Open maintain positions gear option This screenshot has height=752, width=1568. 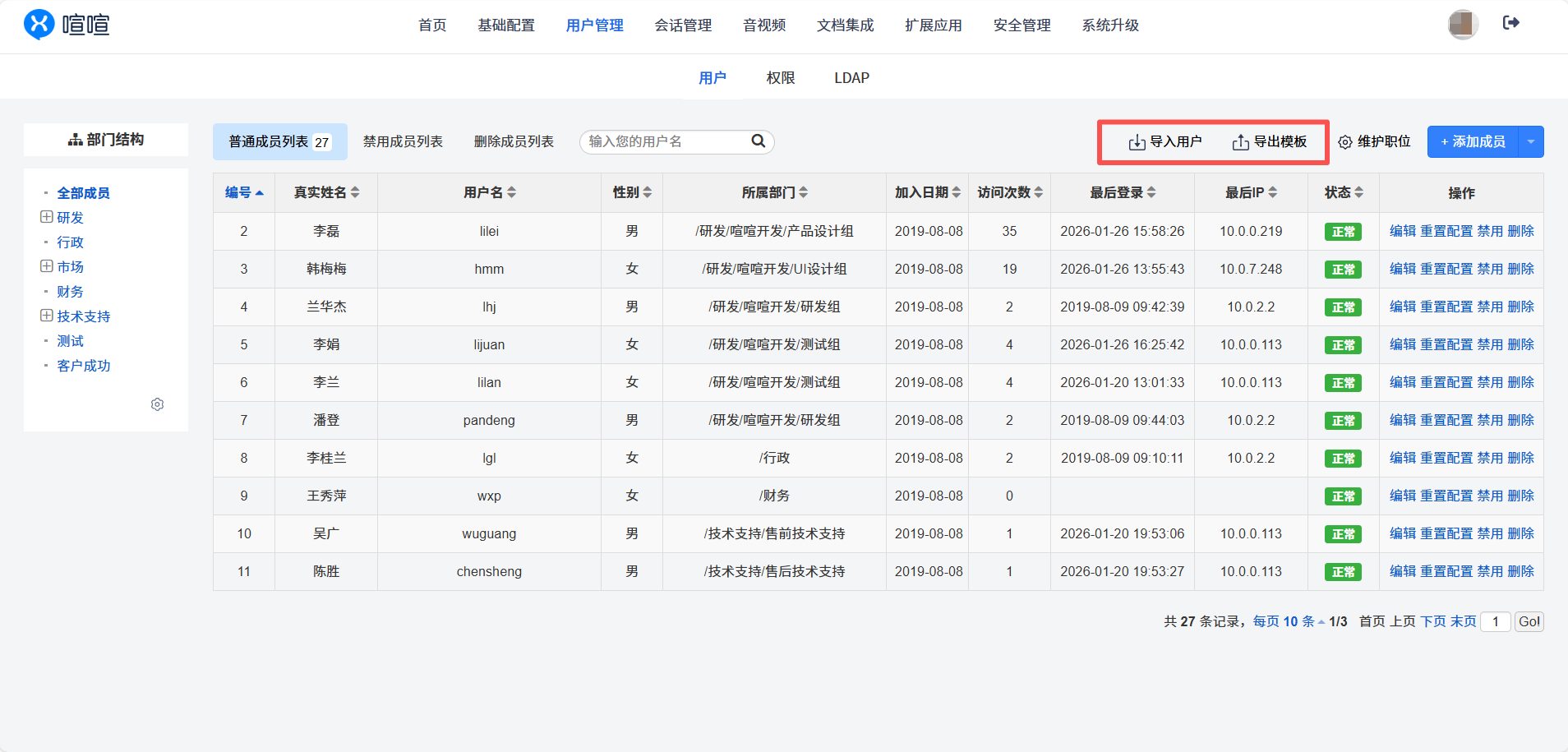(1345, 142)
